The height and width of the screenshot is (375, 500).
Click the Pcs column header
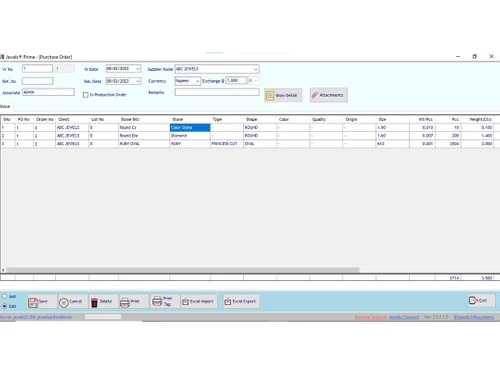[448, 119]
